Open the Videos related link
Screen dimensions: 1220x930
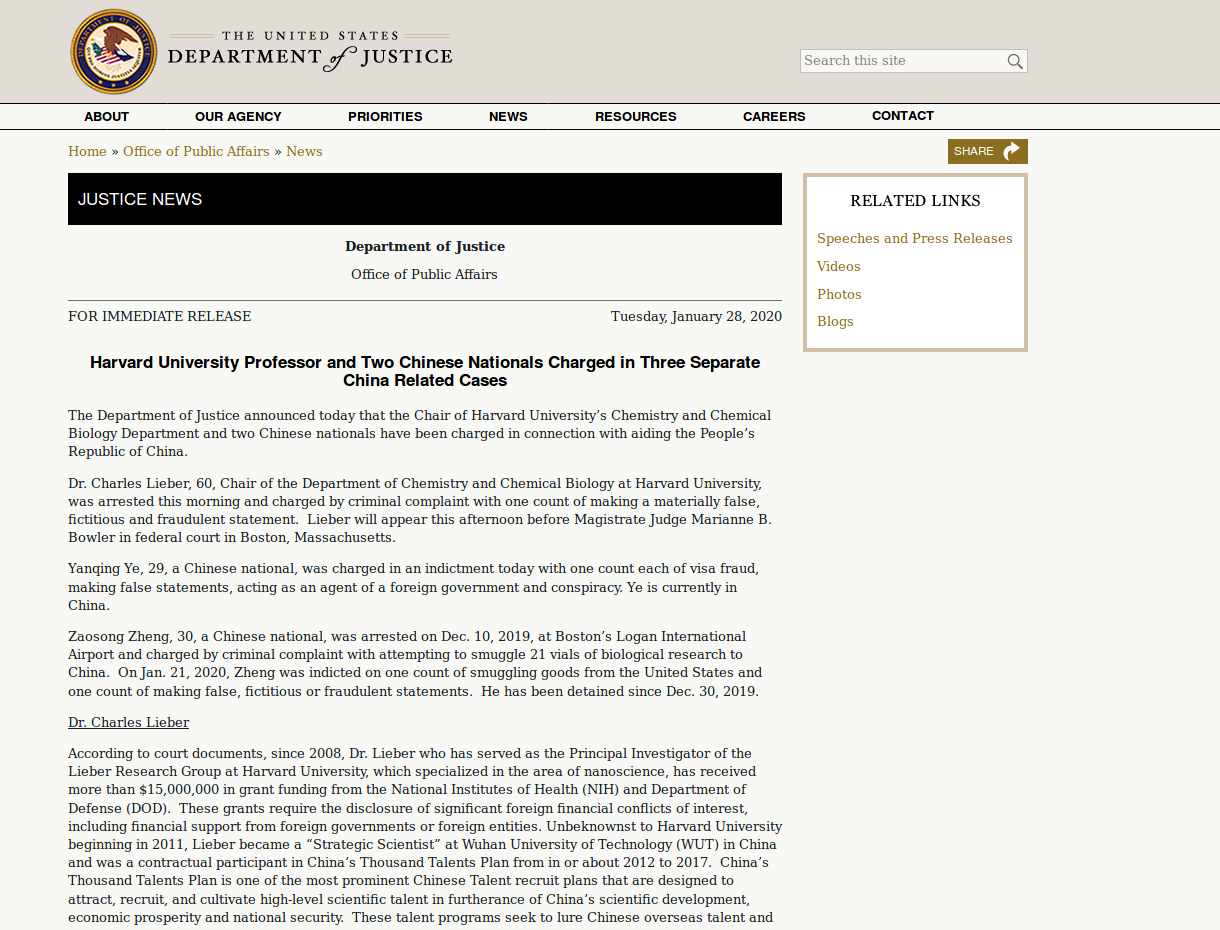tap(838, 266)
